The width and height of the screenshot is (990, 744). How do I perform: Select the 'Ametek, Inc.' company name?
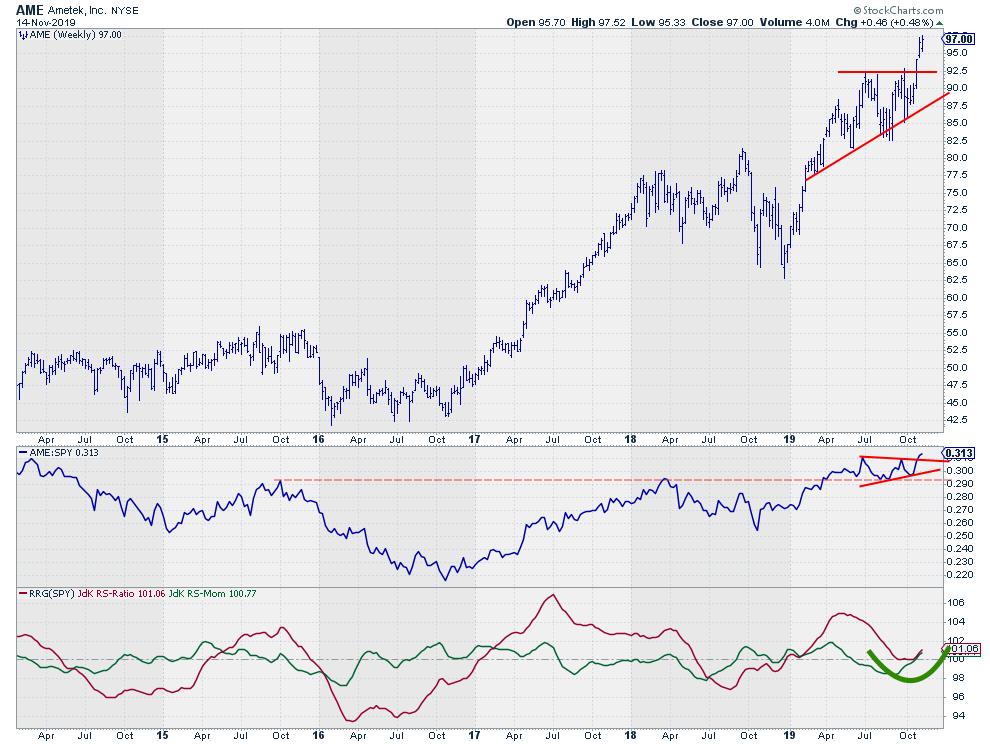pos(76,10)
